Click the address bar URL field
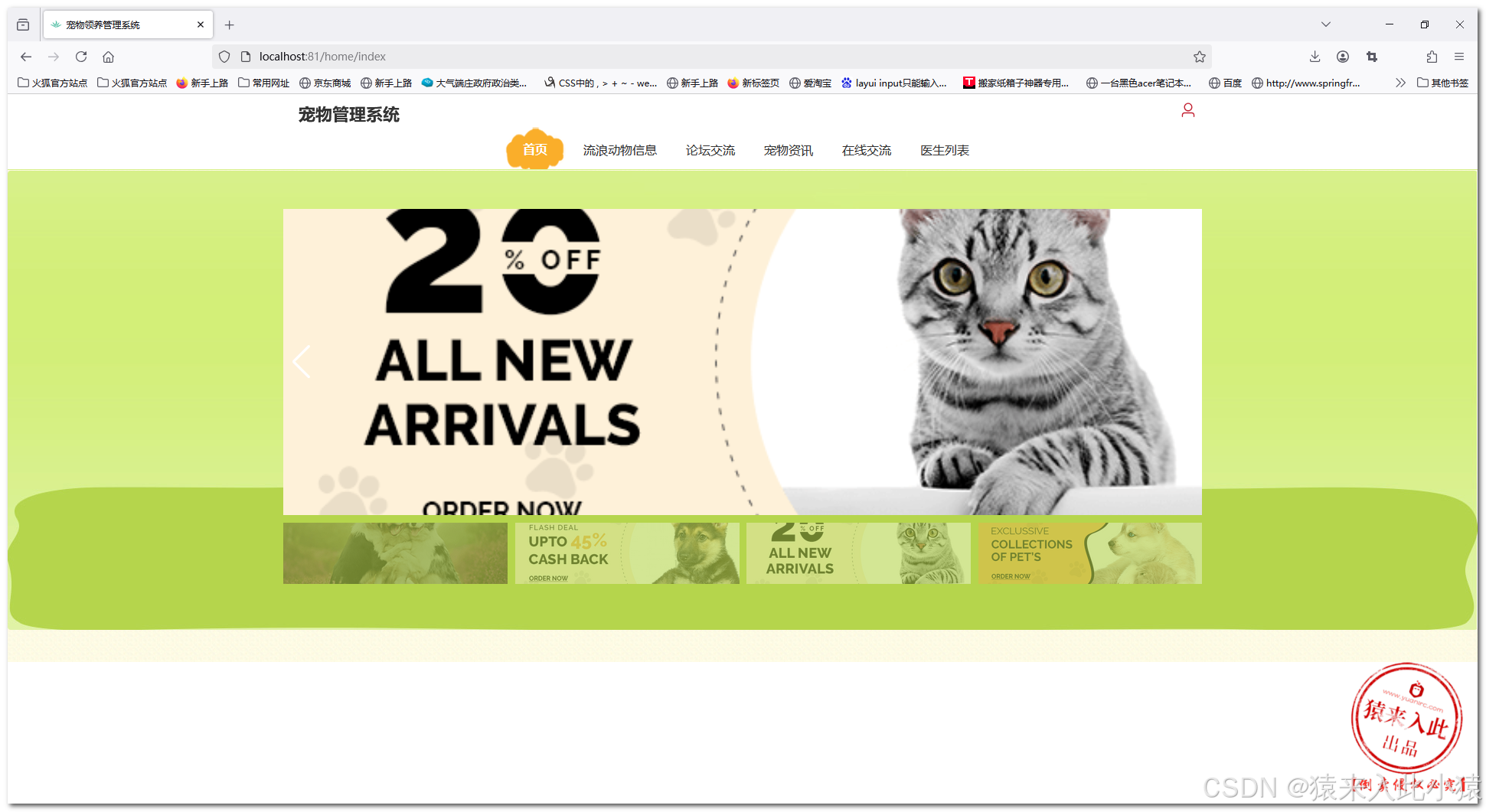The width and height of the screenshot is (1486, 812). [712, 57]
